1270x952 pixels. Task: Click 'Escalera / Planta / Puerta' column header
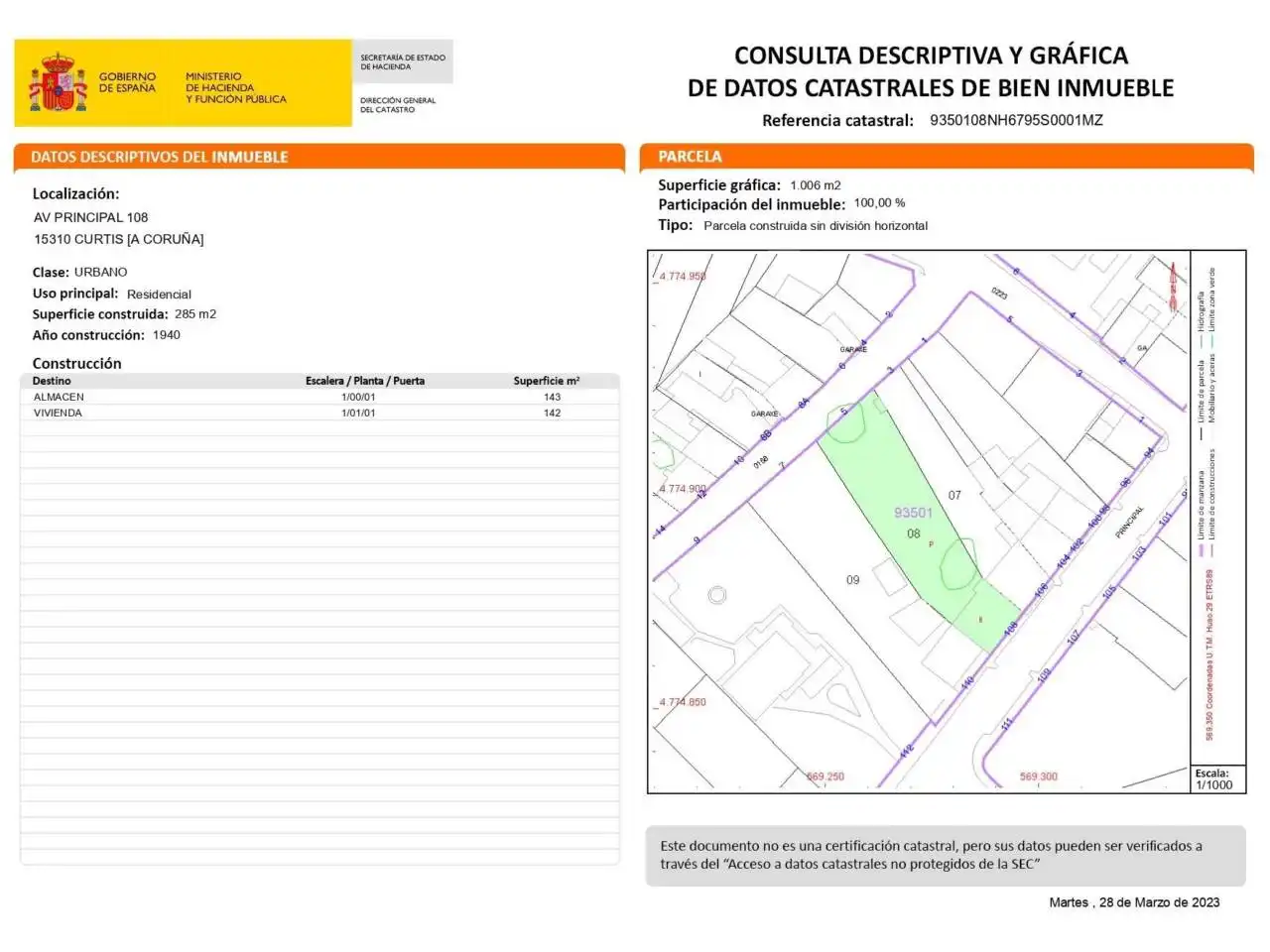pyautogui.click(x=365, y=381)
